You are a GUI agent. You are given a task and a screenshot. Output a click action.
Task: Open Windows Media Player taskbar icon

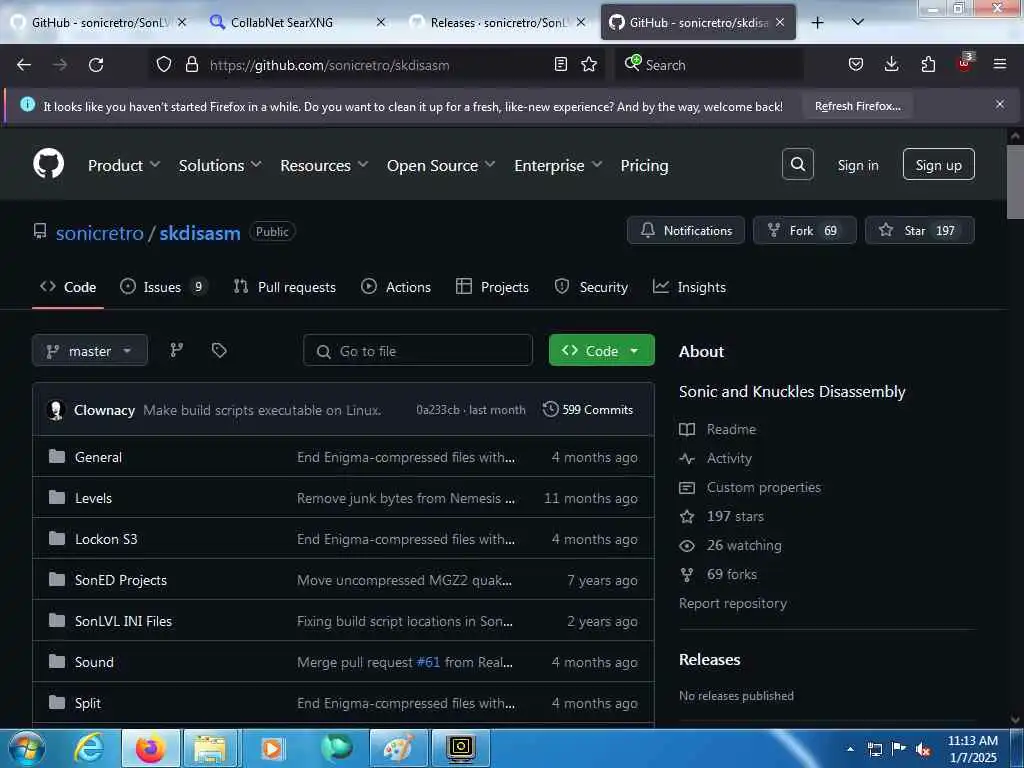(272, 748)
